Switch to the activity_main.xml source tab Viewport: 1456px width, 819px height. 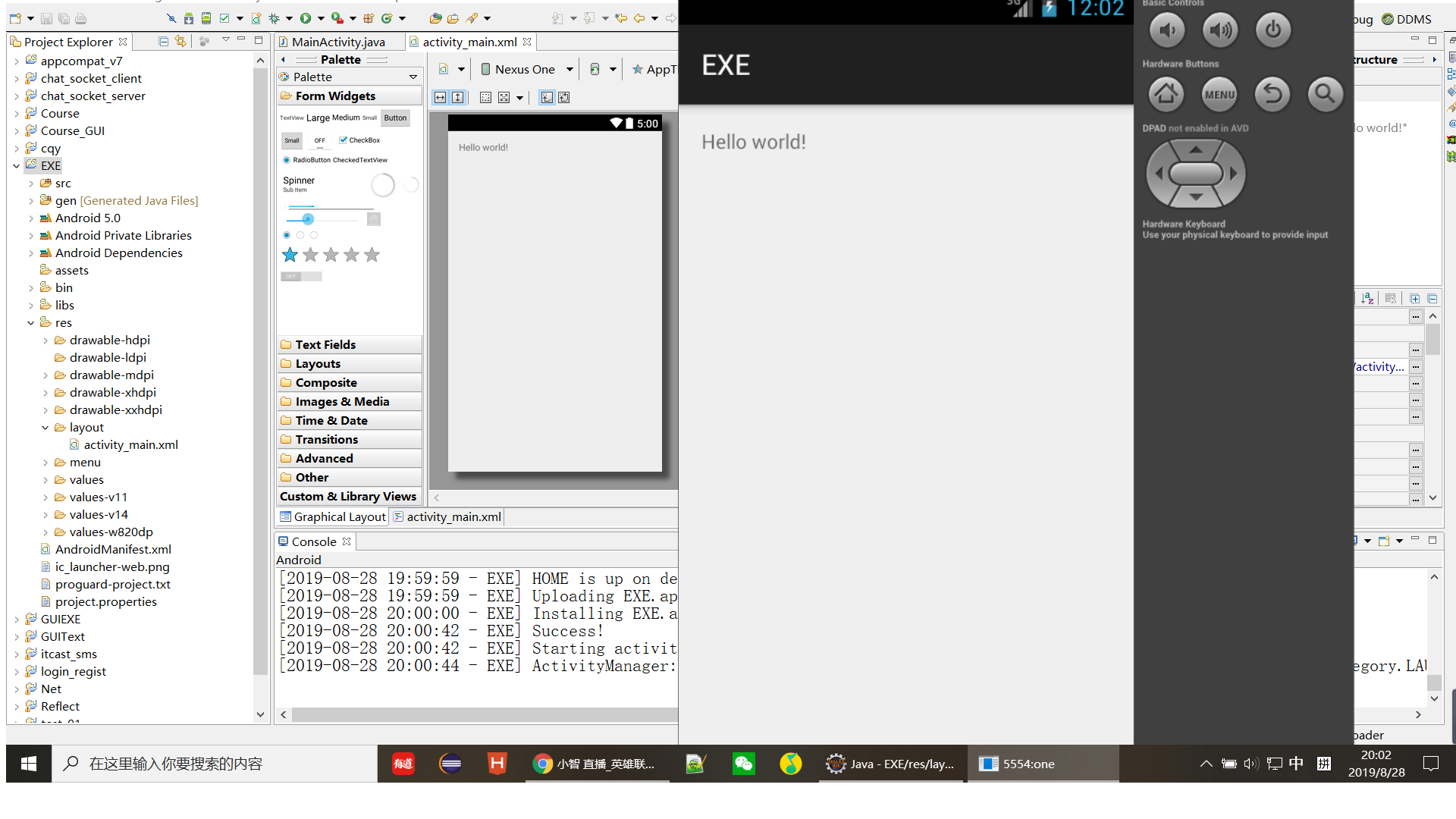(453, 516)
